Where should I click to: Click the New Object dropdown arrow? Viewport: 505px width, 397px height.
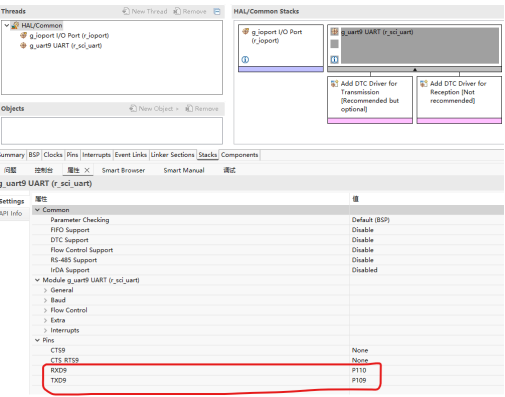pyautogui.click(x=177, y=109)
